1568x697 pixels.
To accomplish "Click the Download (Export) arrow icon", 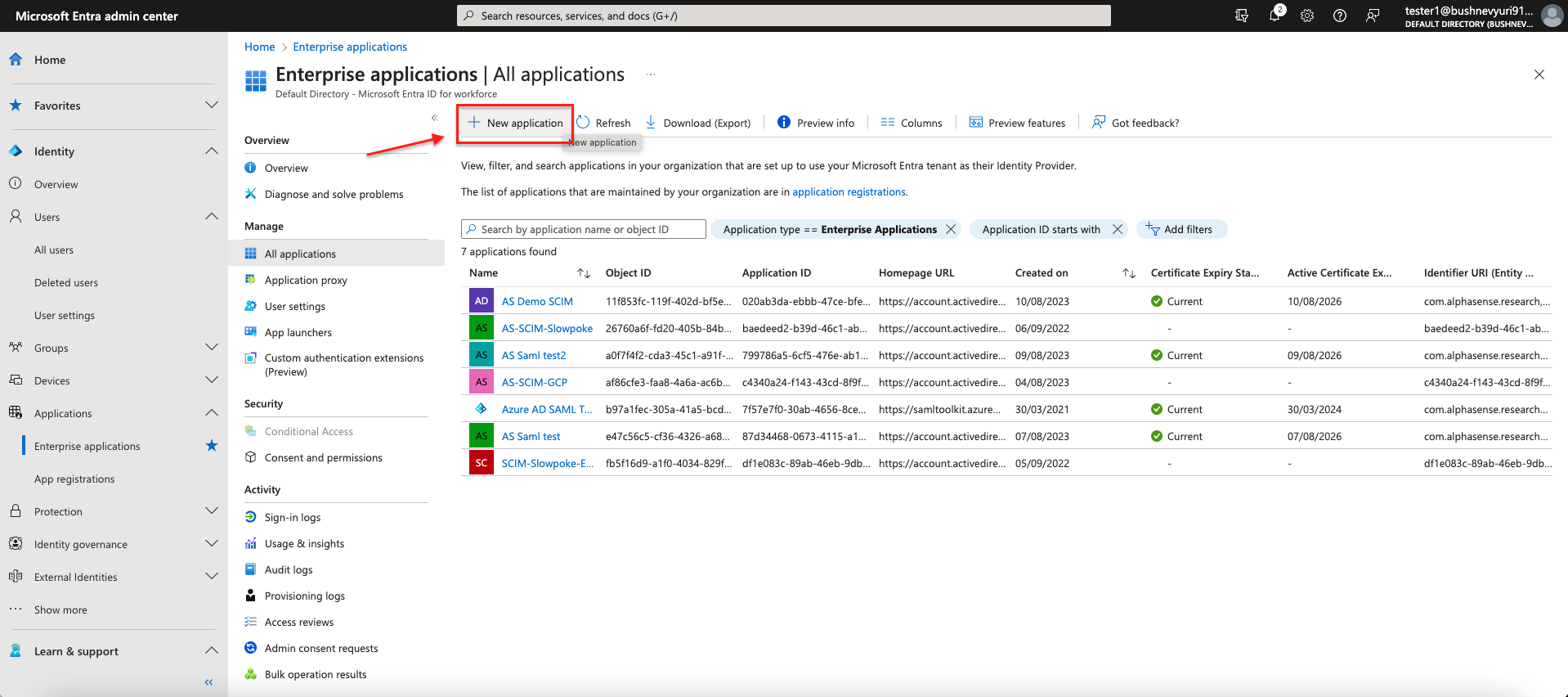I will (x=651, y=123).
